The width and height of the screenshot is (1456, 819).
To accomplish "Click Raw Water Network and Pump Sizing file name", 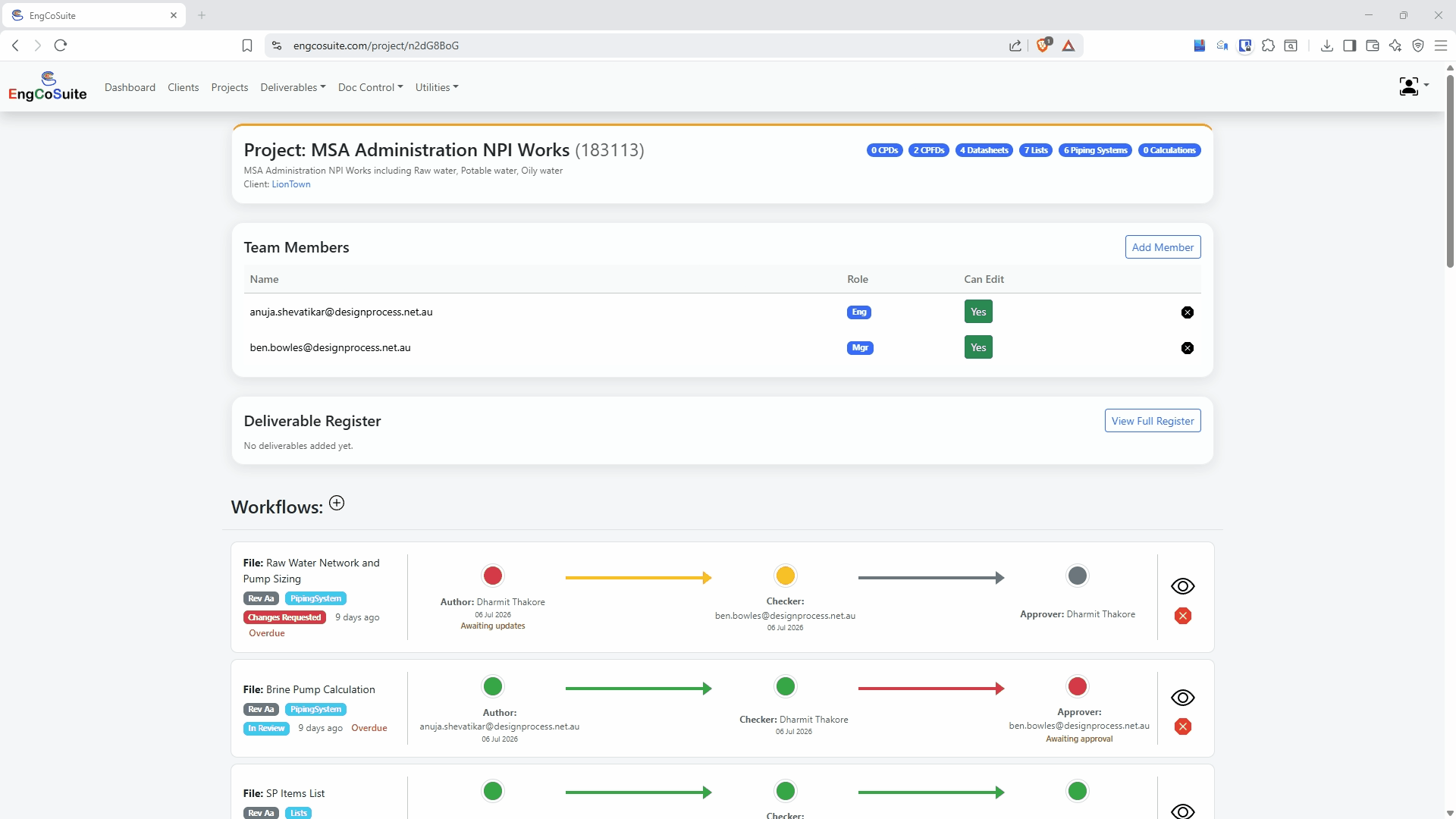I will (x=311, y=571).
